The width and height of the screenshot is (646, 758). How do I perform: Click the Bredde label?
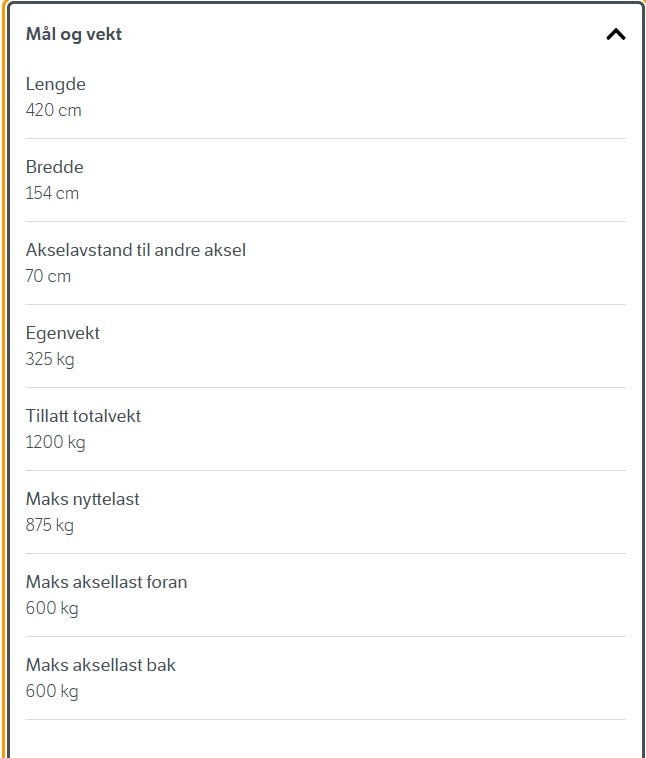pos(55,168)
